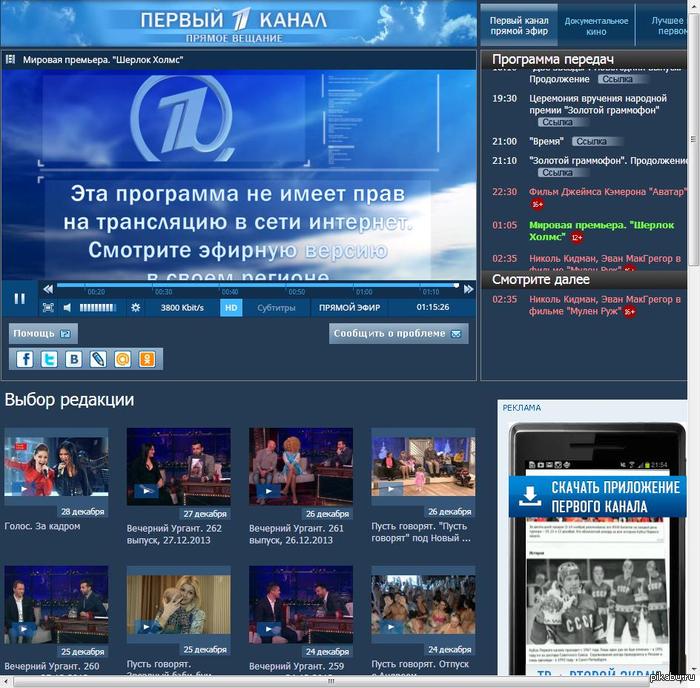Click the fullscreen icon in player
700x688 pixels.
pos(48,308)
